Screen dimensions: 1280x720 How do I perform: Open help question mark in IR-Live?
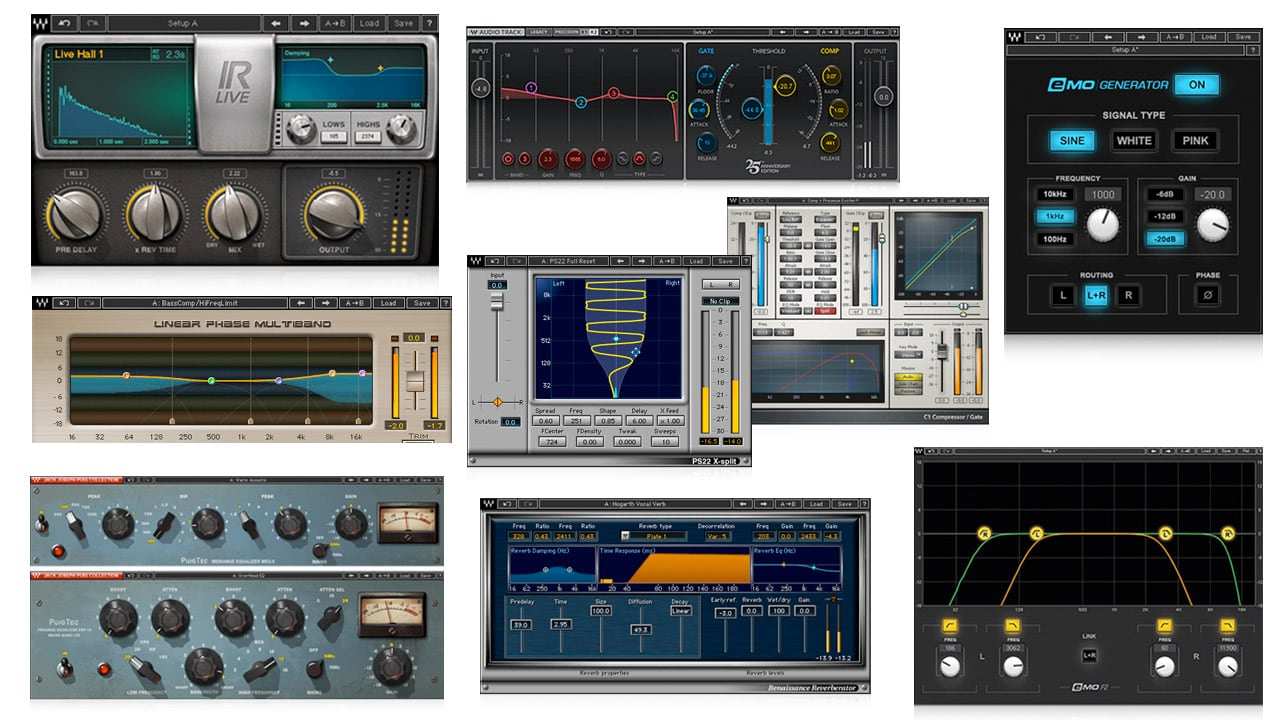point(428,22)
